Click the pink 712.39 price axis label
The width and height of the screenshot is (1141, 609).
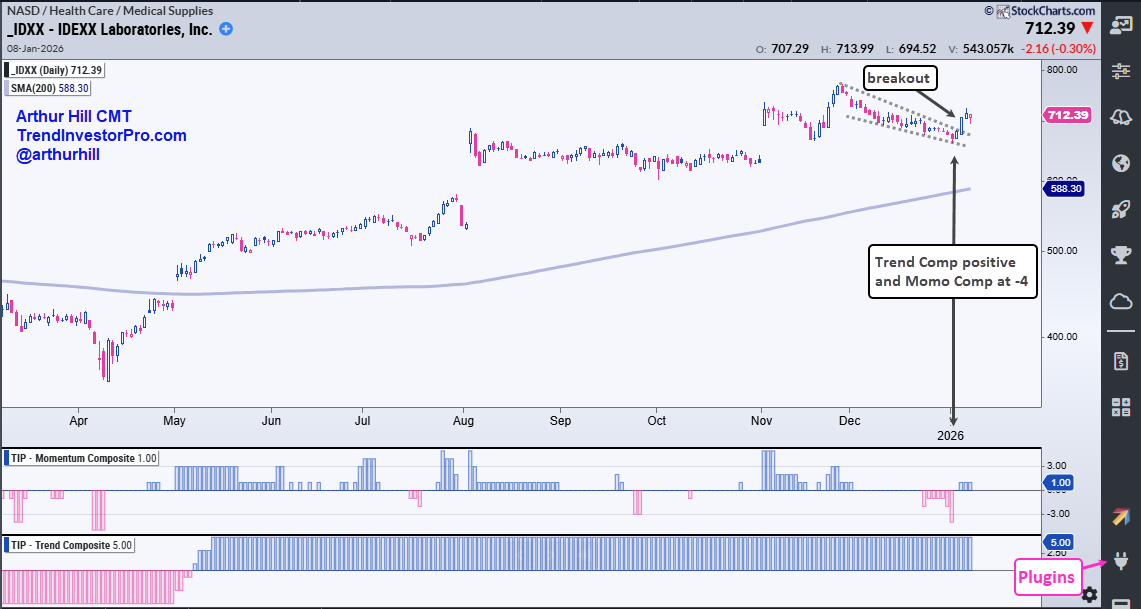[x=1064, y=115]
